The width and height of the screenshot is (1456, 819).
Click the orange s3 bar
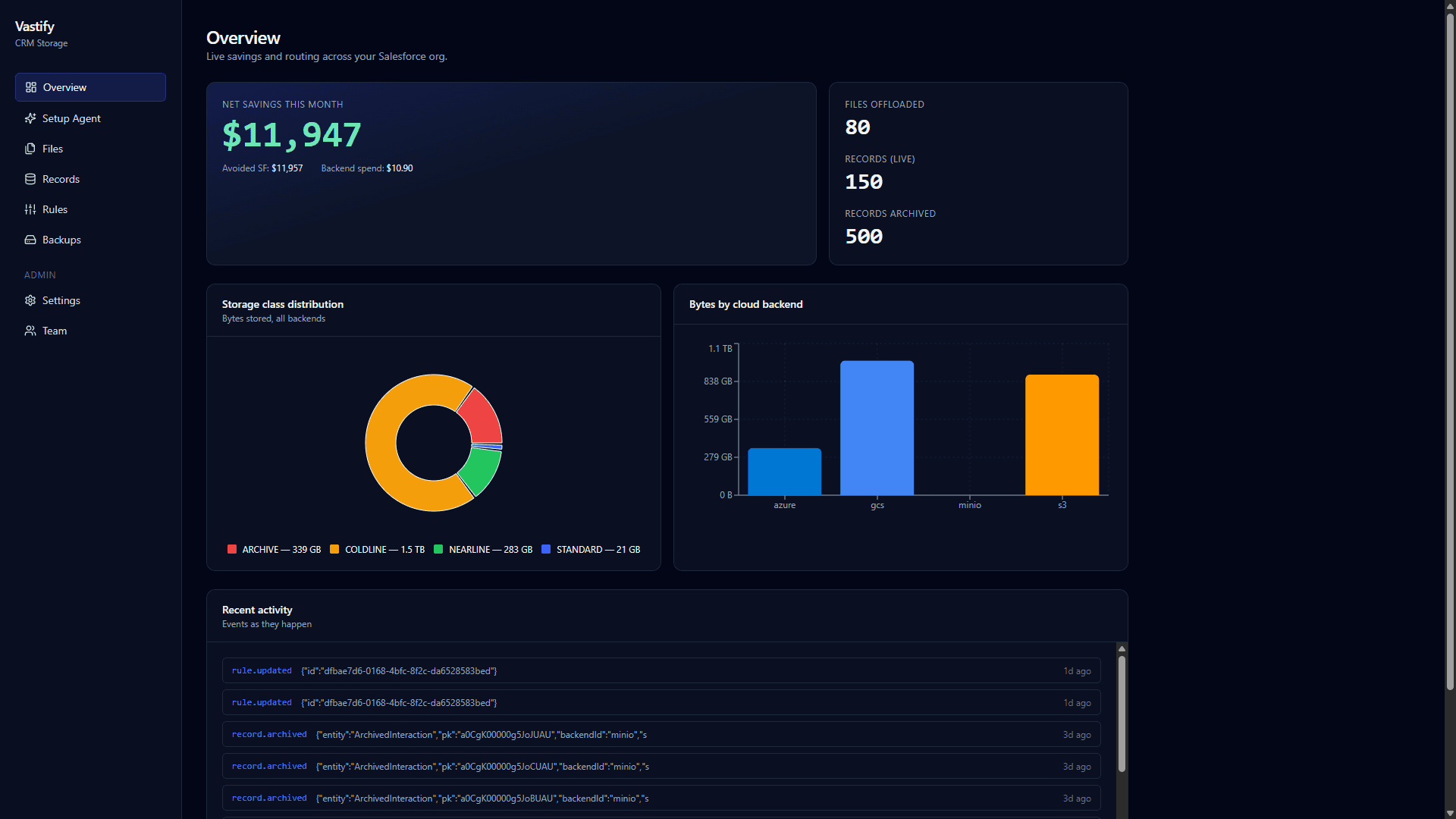[1062, 435]
